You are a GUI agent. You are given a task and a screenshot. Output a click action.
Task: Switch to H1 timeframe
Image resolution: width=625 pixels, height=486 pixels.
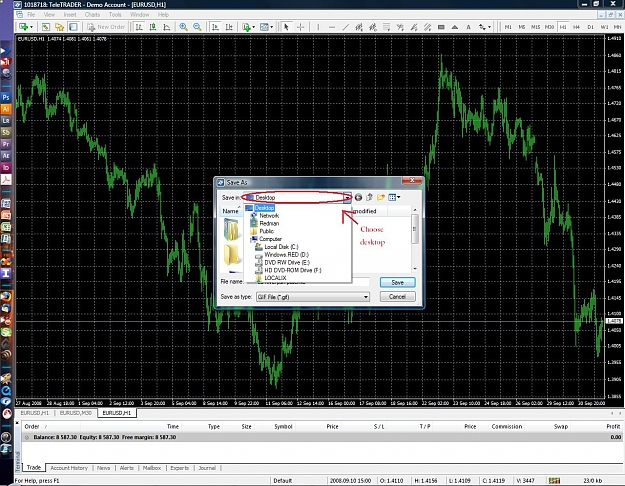(563, 27)
